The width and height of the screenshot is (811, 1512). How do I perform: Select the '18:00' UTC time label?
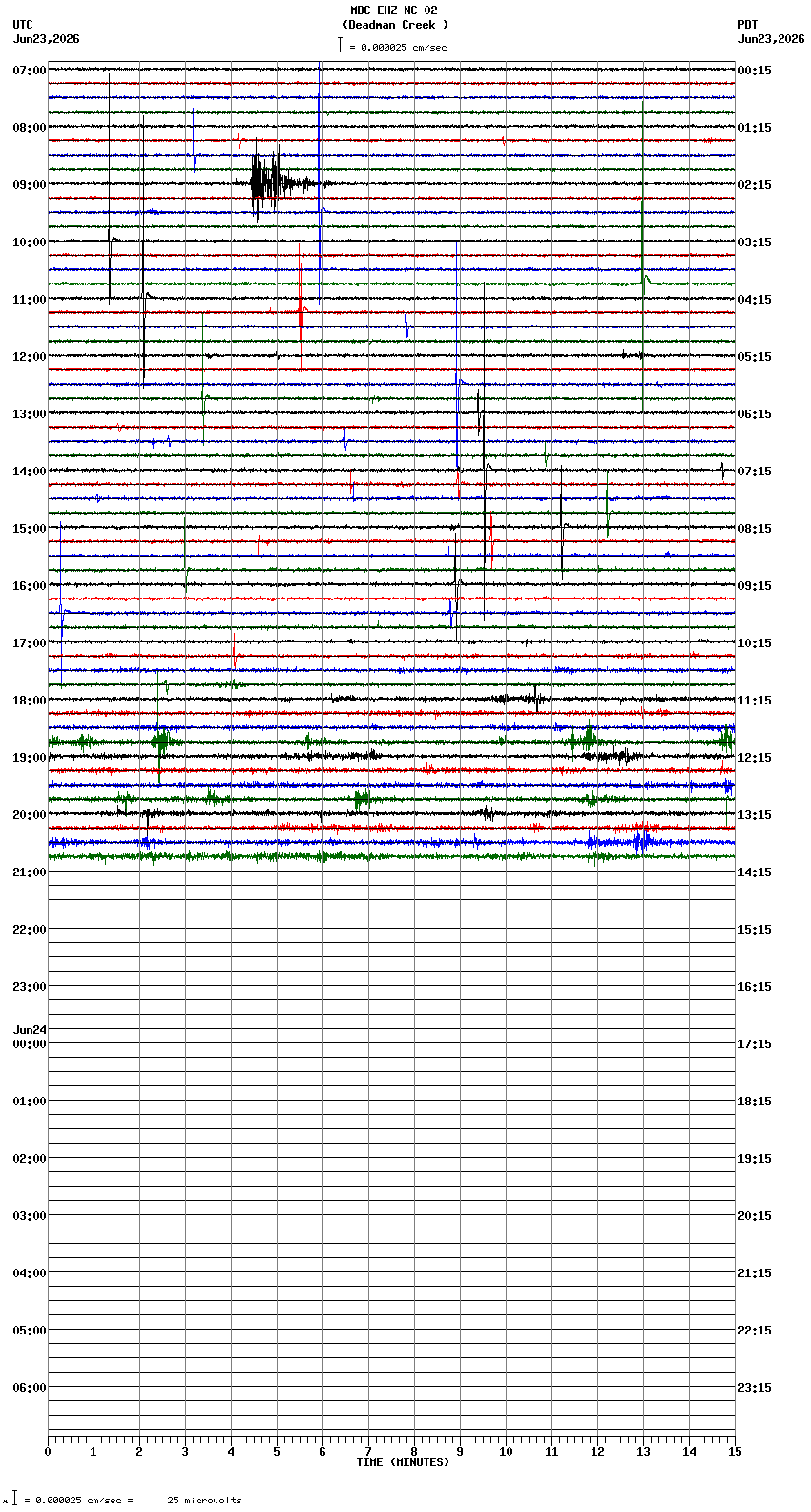(30, 701)
